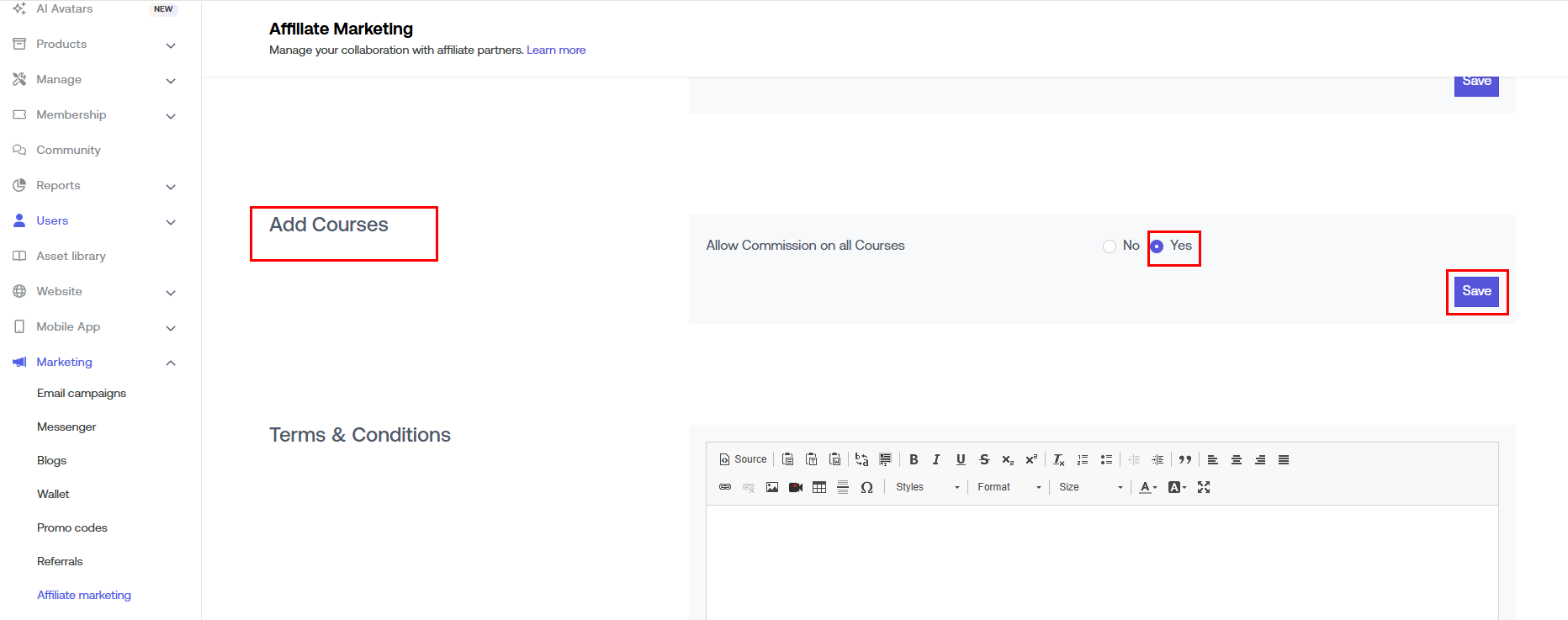
Task: Insert a table into Terms & Conditions
Action: [x=819, y=487]
